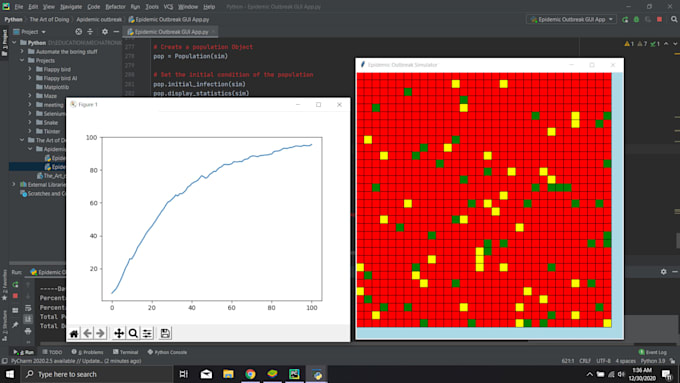Open the Problems tool window tab
Viewport: 680px width, 383px height.
click(x=88, y=352)
